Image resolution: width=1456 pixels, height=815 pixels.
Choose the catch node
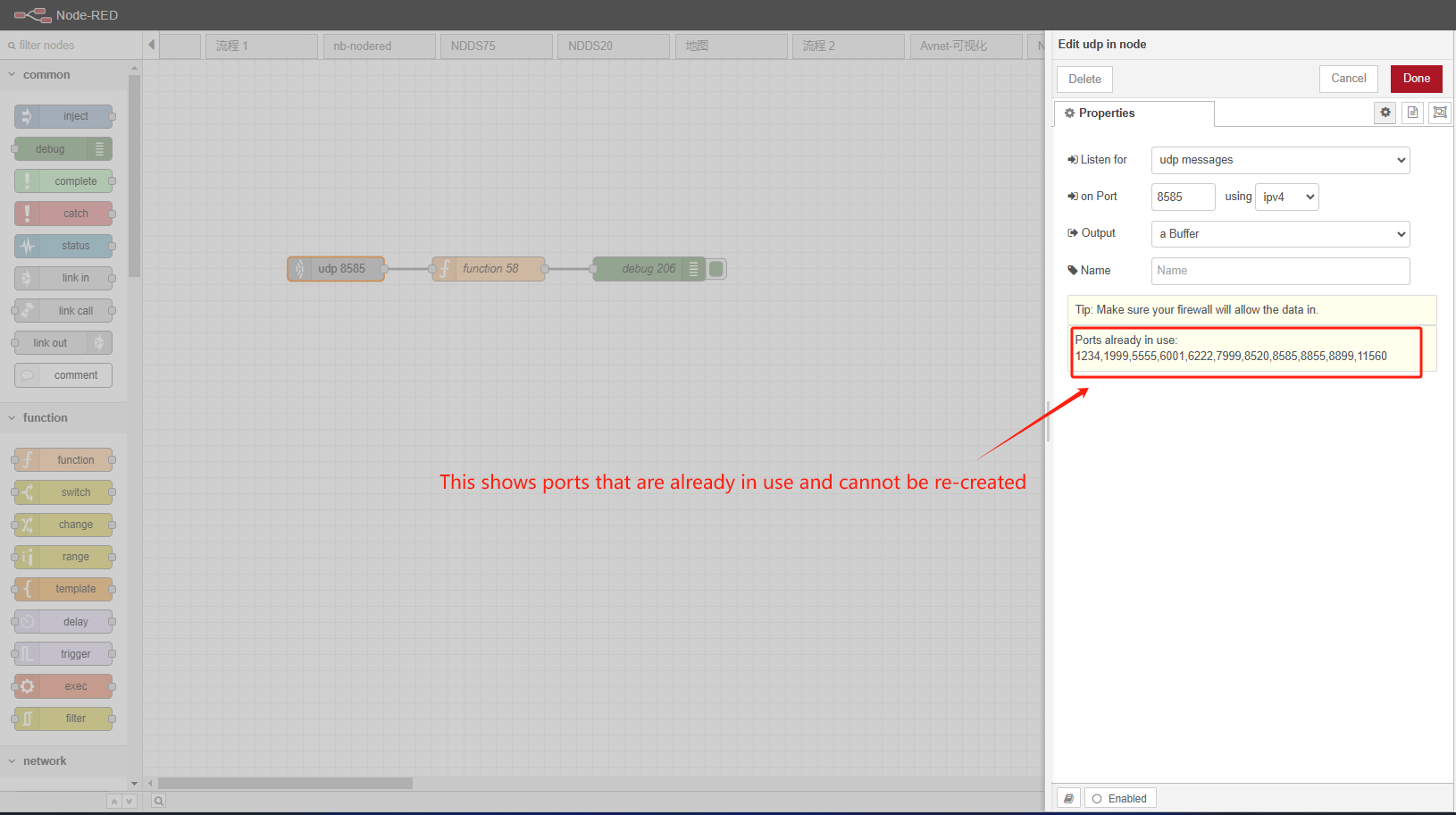63,214
